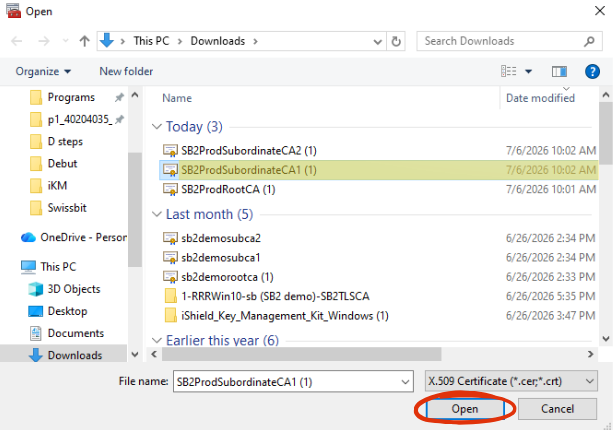
Task: Close the Open dialog
Action: click(600, 11)
